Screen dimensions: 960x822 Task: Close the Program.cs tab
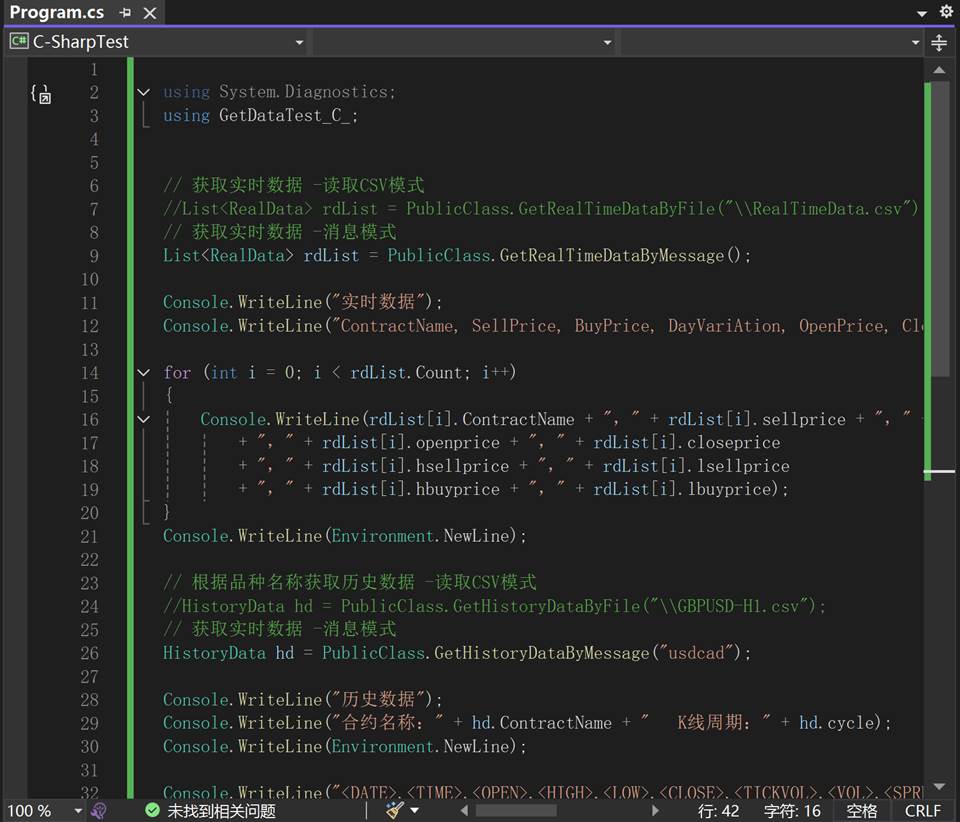pyautogui.click(x=150, y=13)
